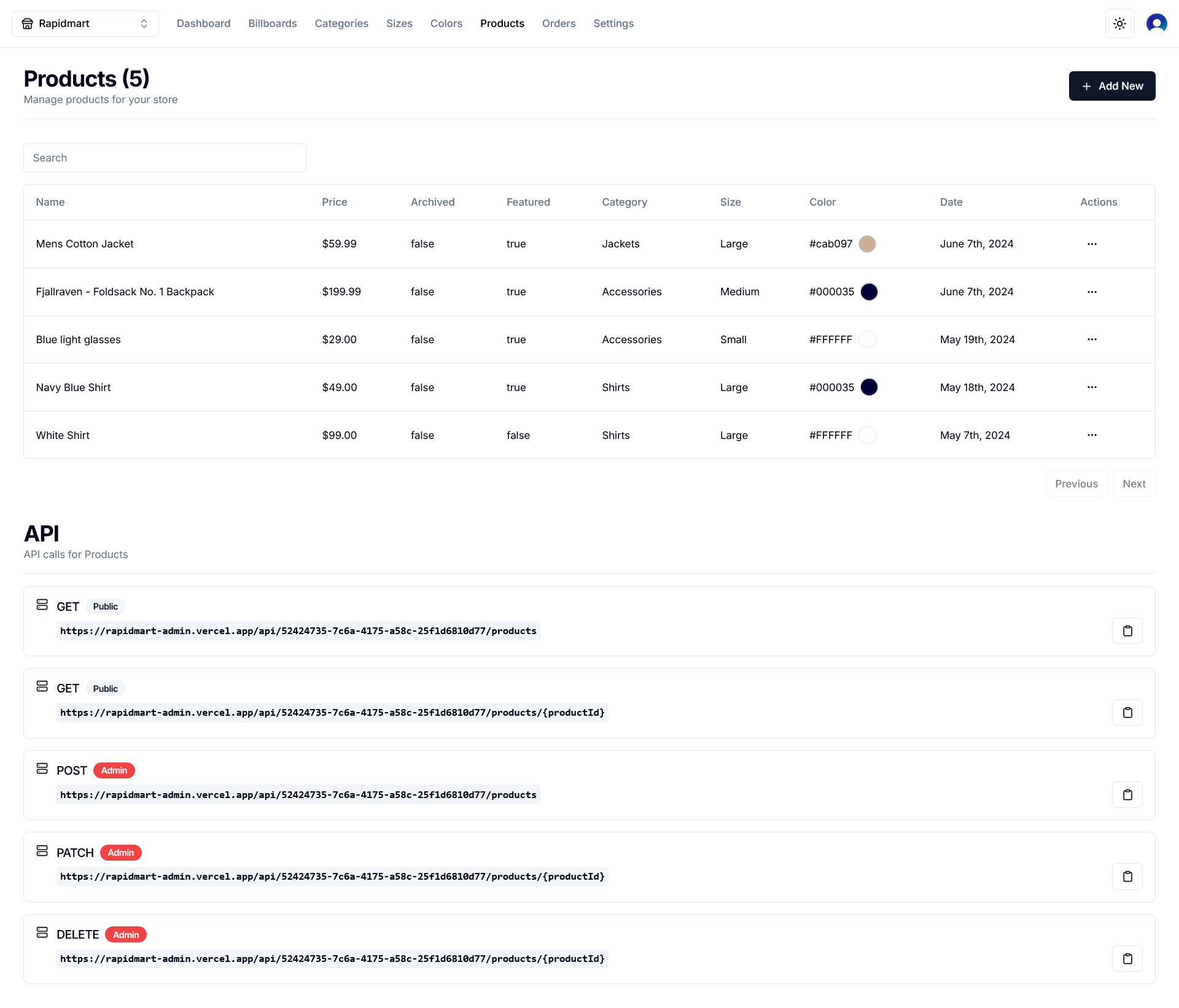The height and width of the screenshot is (1008, 1179).
Task: Click the Rapidmart store logo icon
Action: pyautogui.click(x=27, y=23)
